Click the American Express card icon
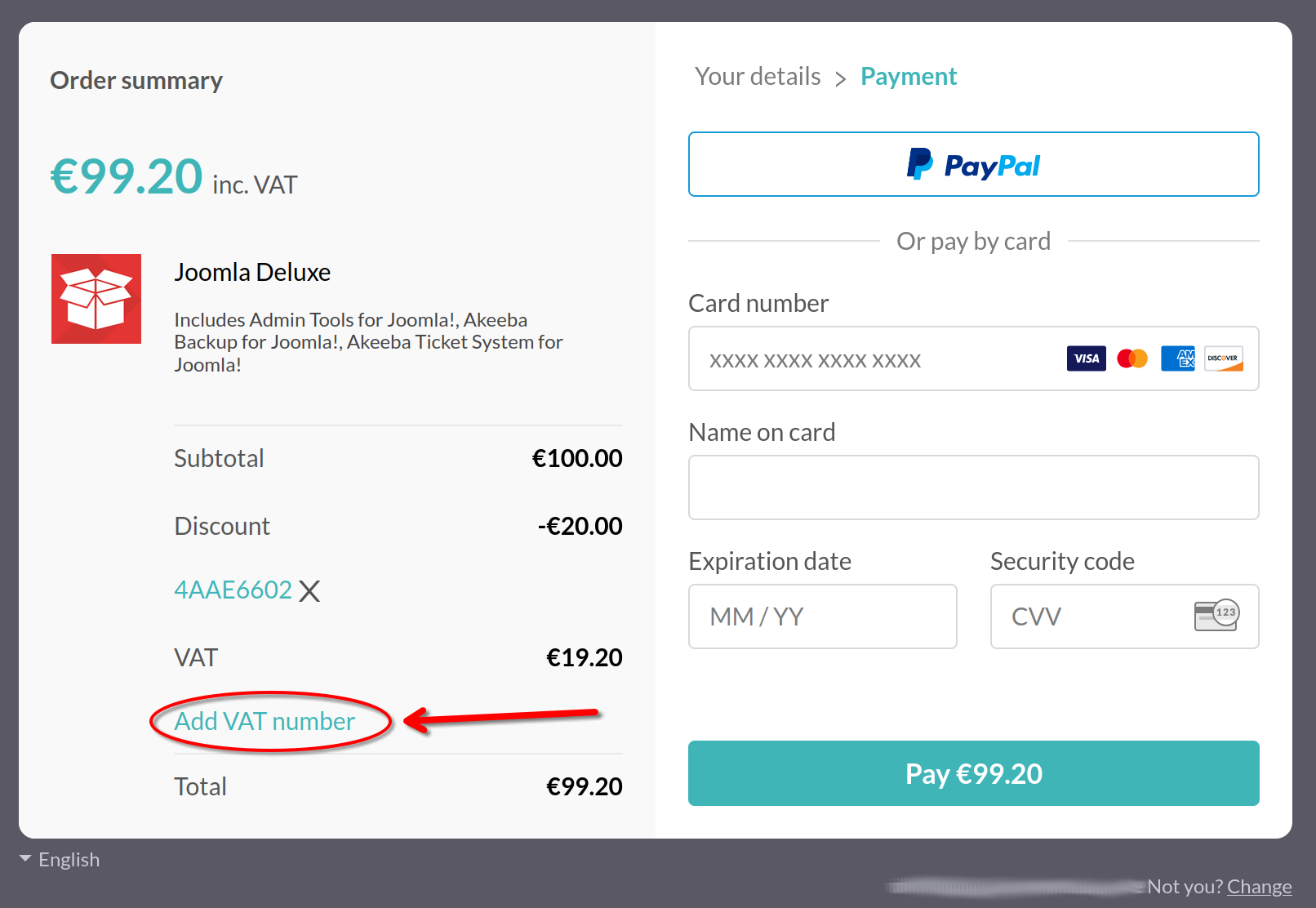1316x908 pixels. point(1178,358)
